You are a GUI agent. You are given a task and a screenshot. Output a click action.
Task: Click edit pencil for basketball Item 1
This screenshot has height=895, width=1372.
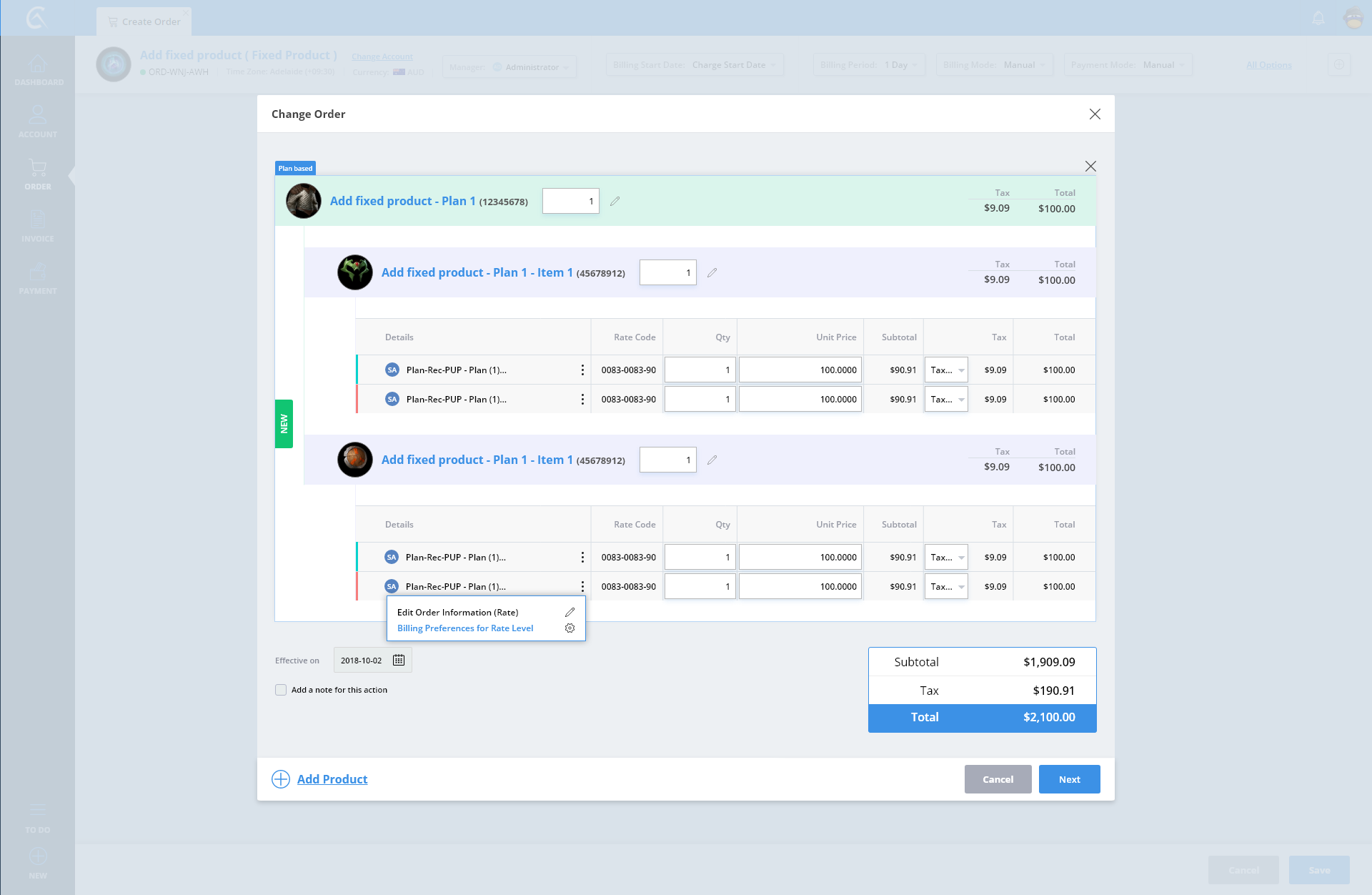[x=712, y=460]
